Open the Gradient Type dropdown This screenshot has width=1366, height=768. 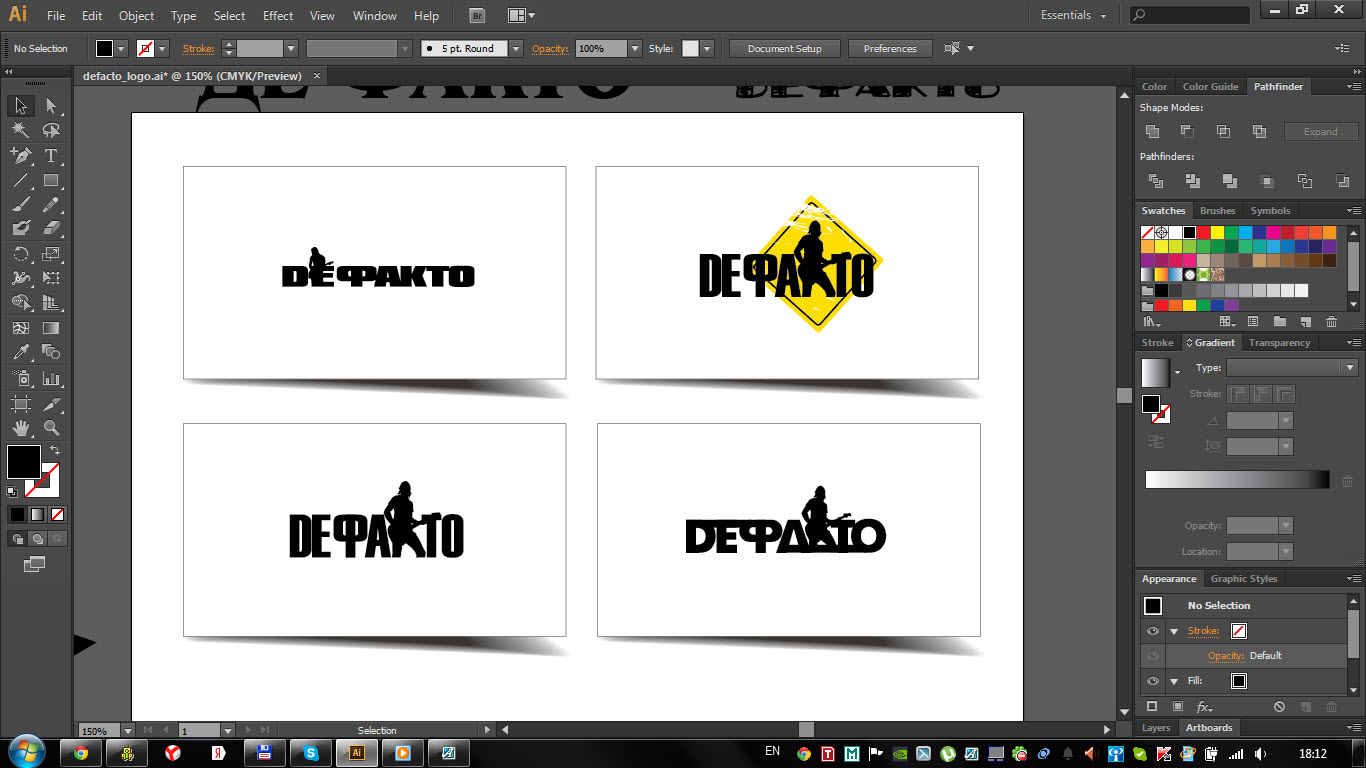1290,368
